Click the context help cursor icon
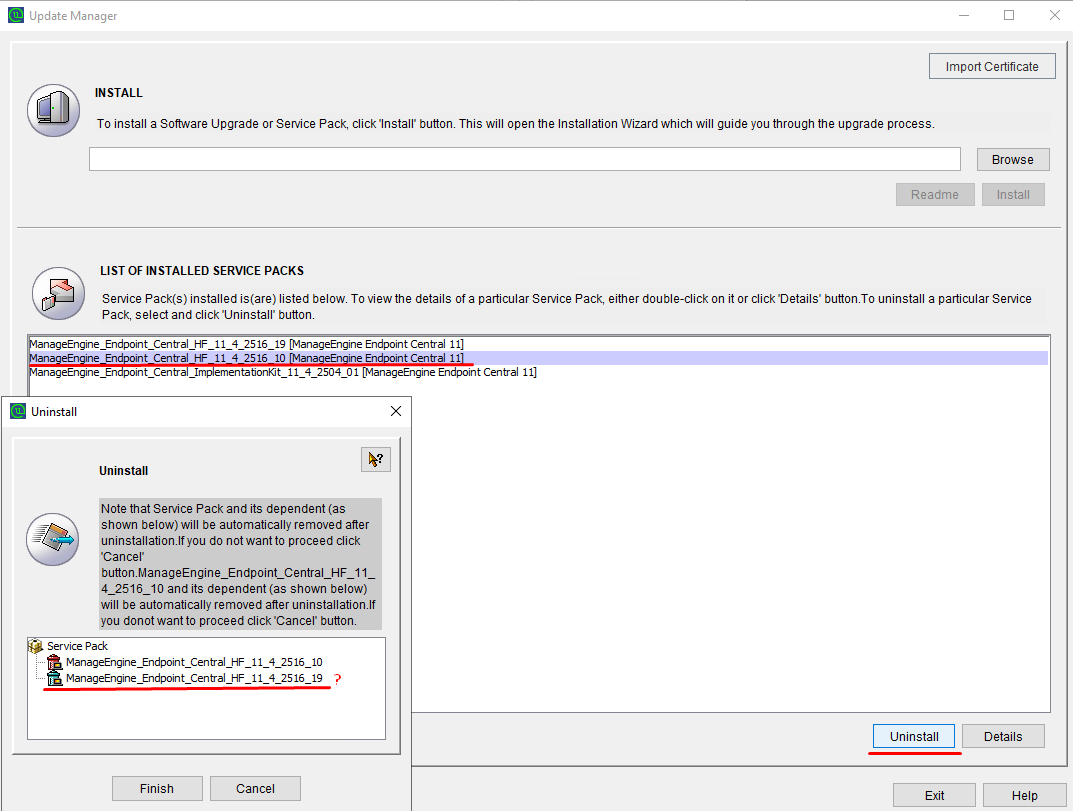The width and height of the screenshot is (1073, 811). tap(376, 459)
